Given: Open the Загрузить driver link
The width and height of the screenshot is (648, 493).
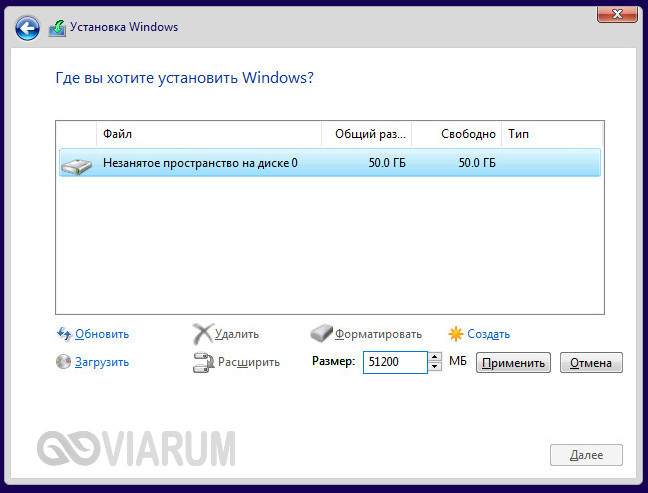Looking at the screenshot, I should tap(102, 362).
